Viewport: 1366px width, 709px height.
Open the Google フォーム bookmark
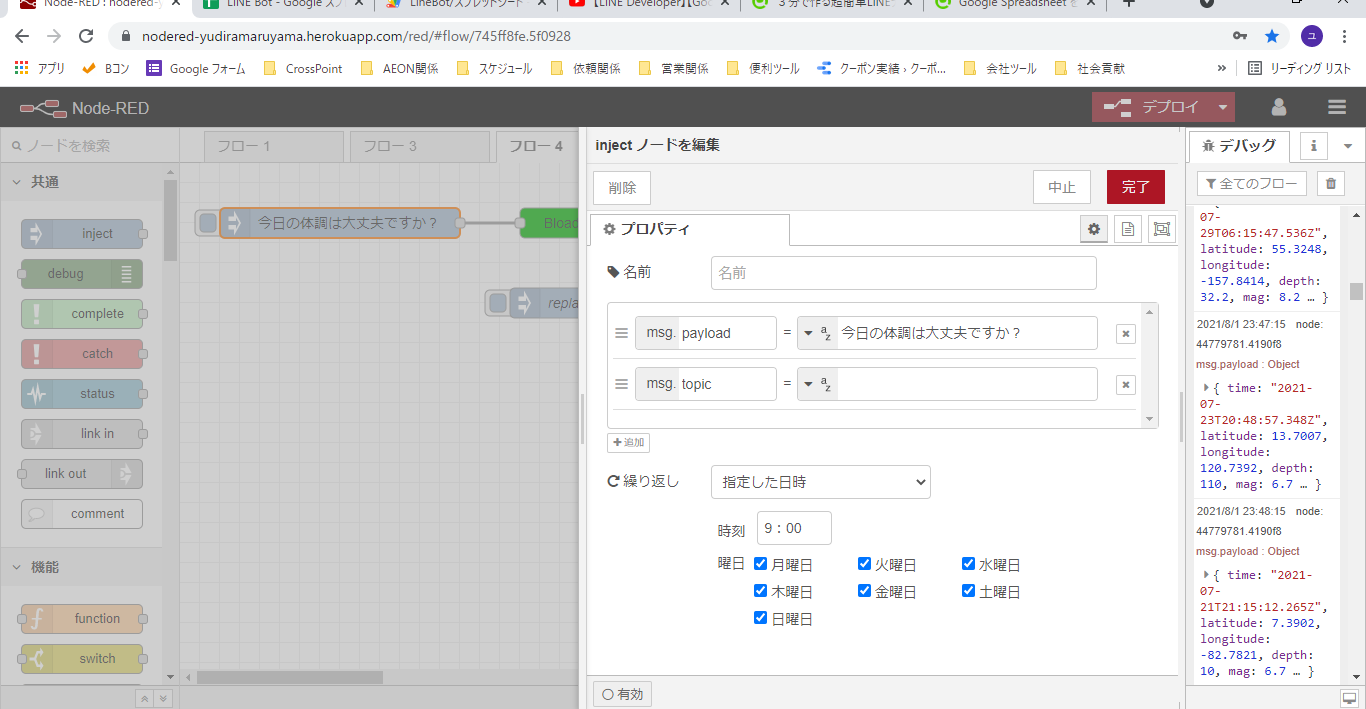(195, 69)
